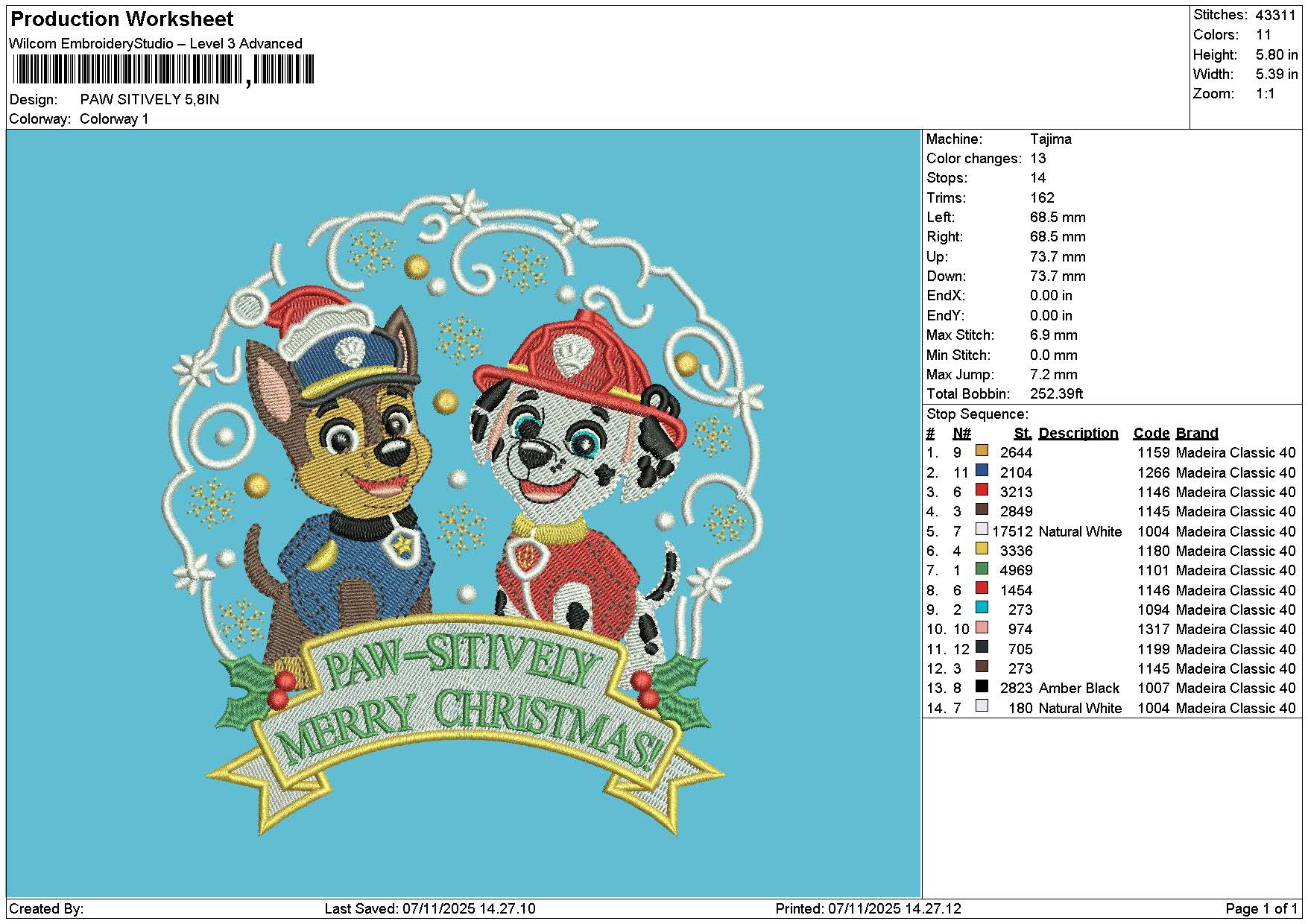Viewport: 1308px width, 924px height.
Task: Select thread code 1159
Action: 1154,453
